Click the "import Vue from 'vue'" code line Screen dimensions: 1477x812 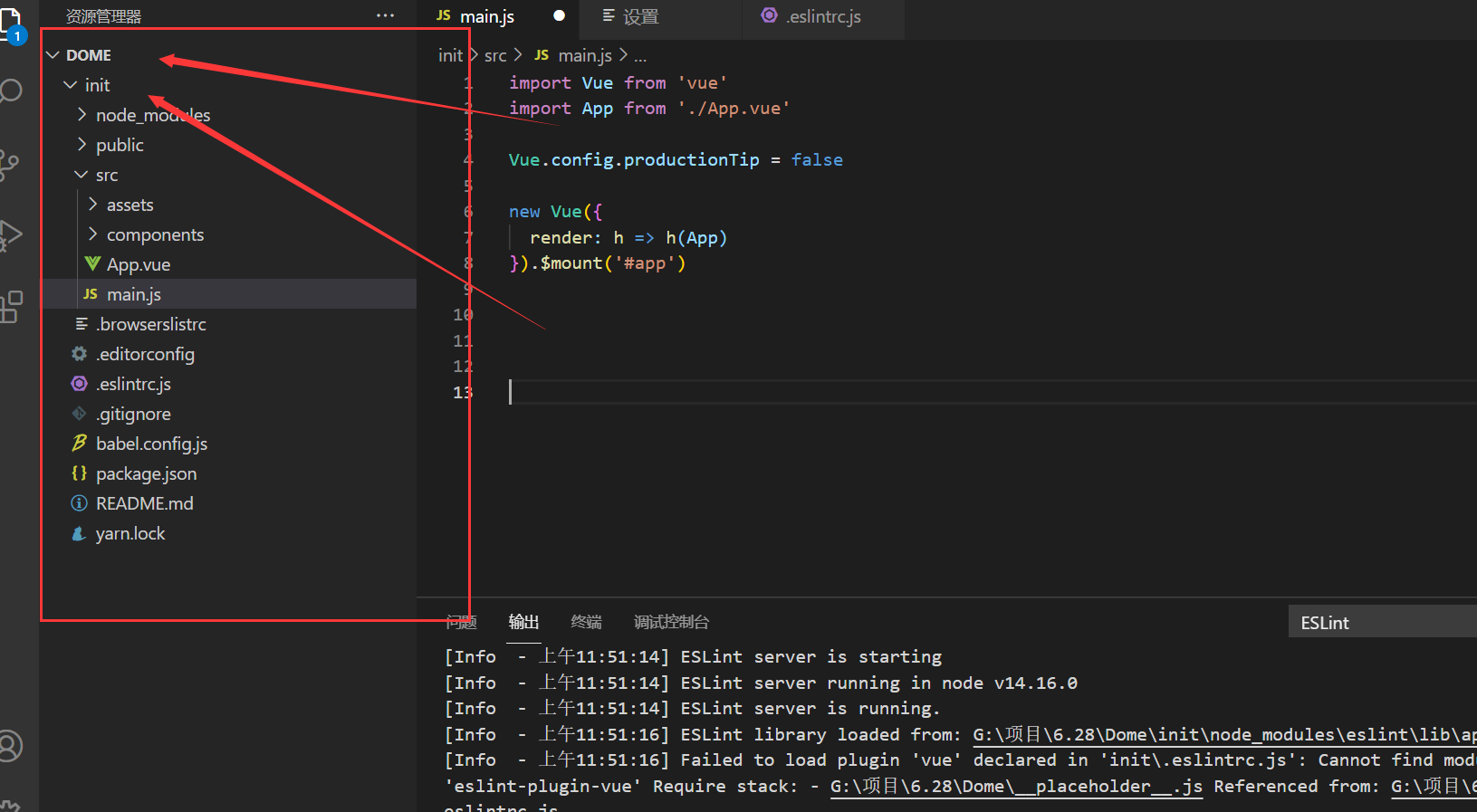pyautogui.click(x=618, y=82)
